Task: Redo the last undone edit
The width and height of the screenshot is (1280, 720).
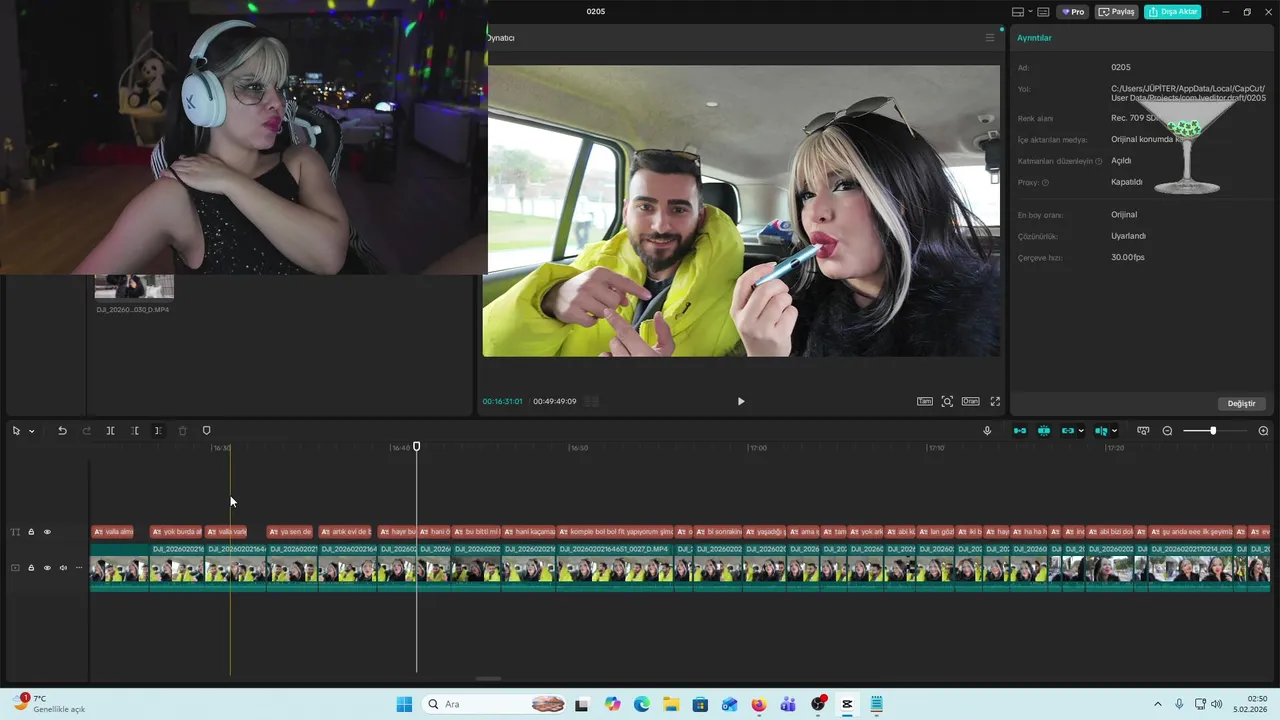Action: coord(86,431)
